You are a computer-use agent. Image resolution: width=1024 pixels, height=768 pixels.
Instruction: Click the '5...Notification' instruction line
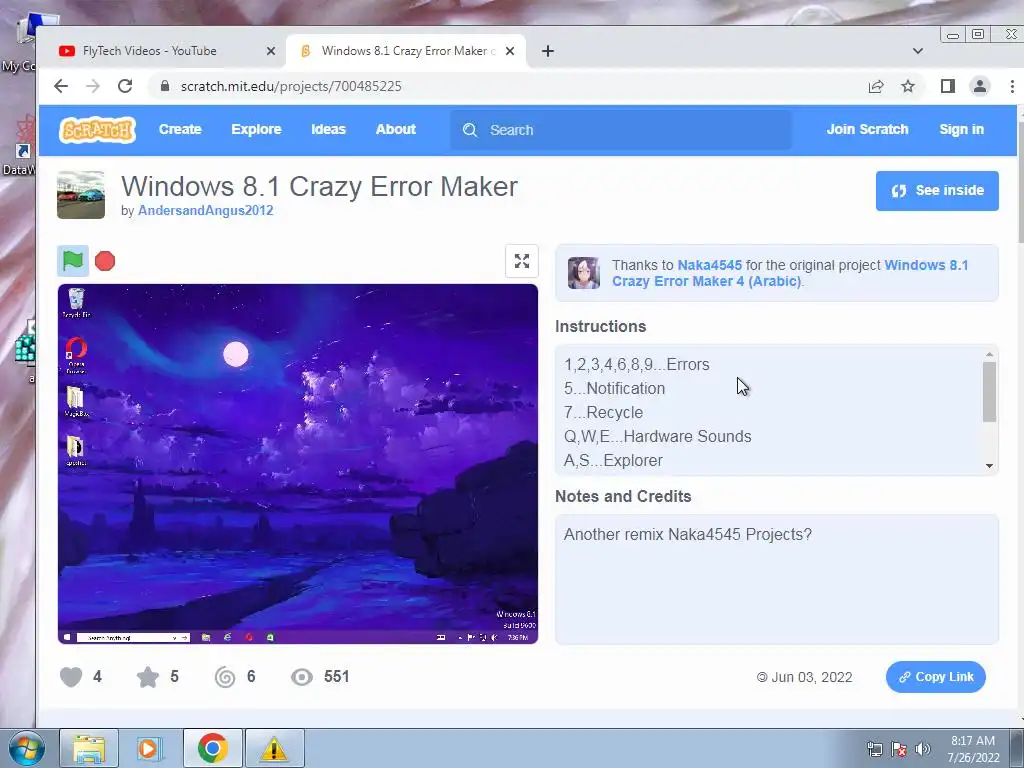(x=615, y=389)
